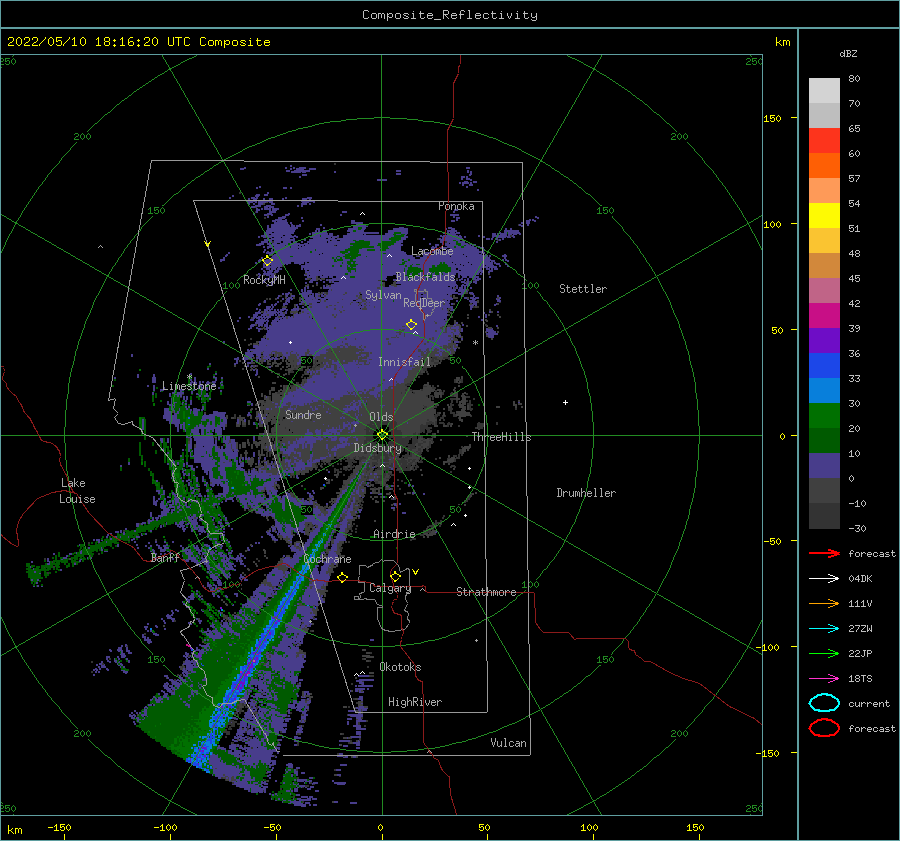Click the Cochrane town label
Screen dimensions: 900x841
(x=327, y=559)
